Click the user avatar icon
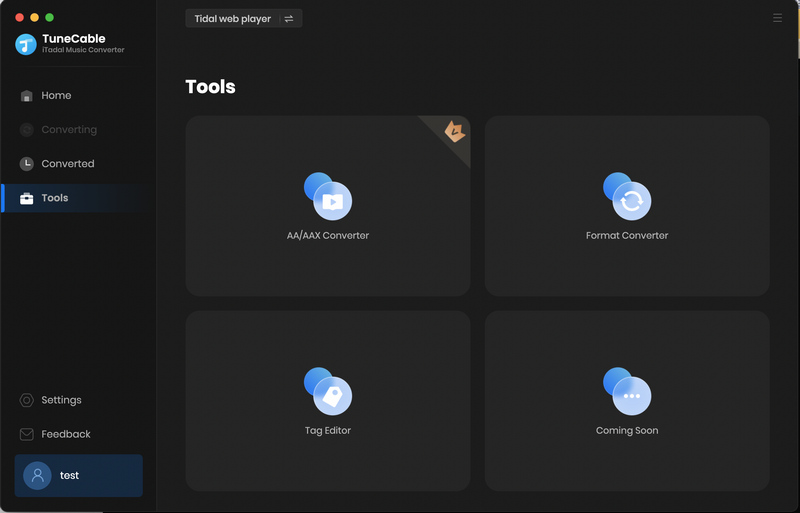Viewport: 800px width, 513px height. click(37, 476)
